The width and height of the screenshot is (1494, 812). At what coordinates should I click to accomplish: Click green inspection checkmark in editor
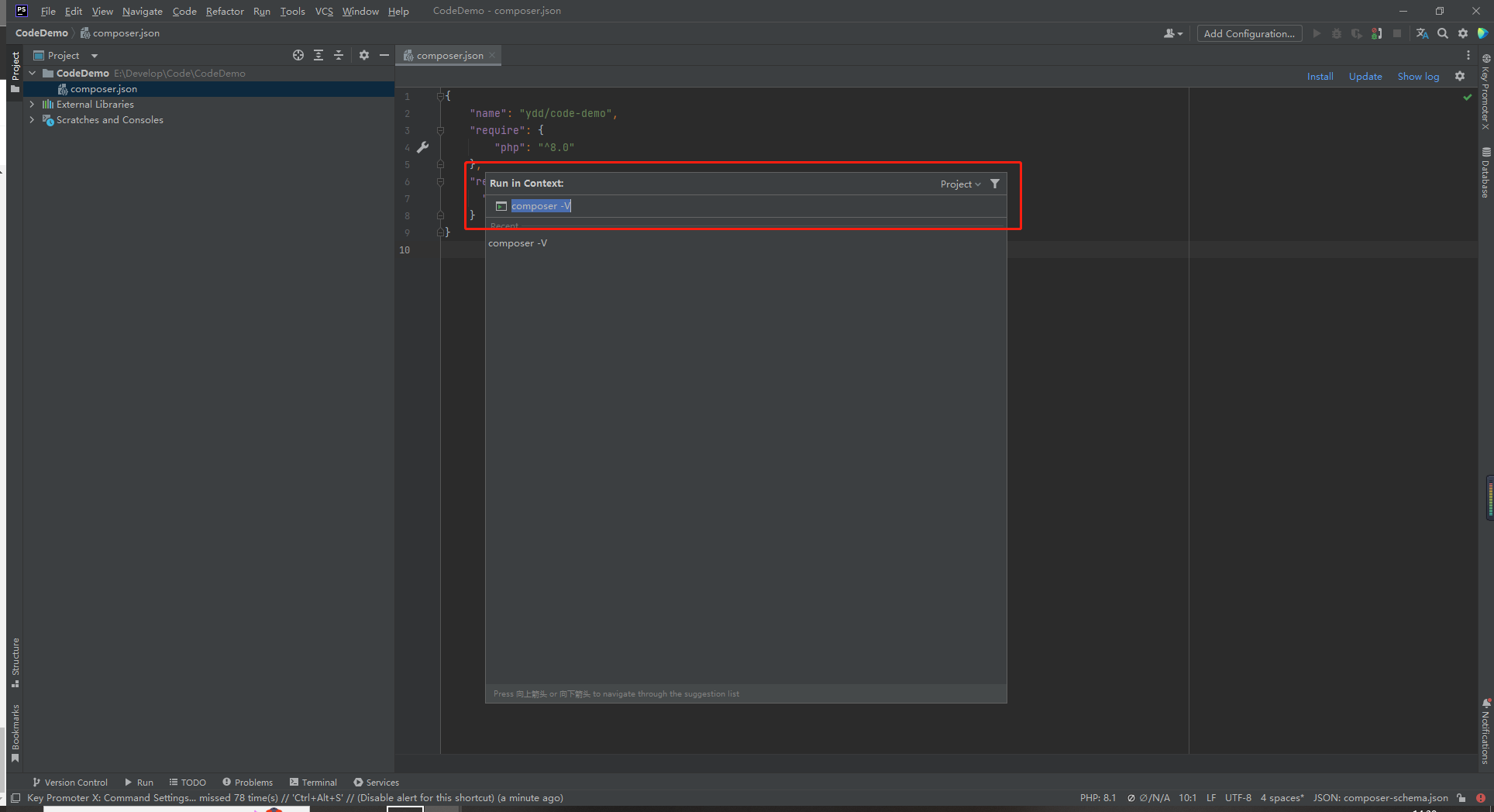(1467, 97)
